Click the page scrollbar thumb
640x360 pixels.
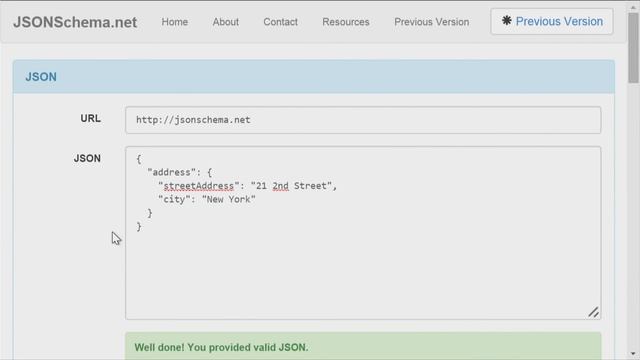(x=633, y=47)
